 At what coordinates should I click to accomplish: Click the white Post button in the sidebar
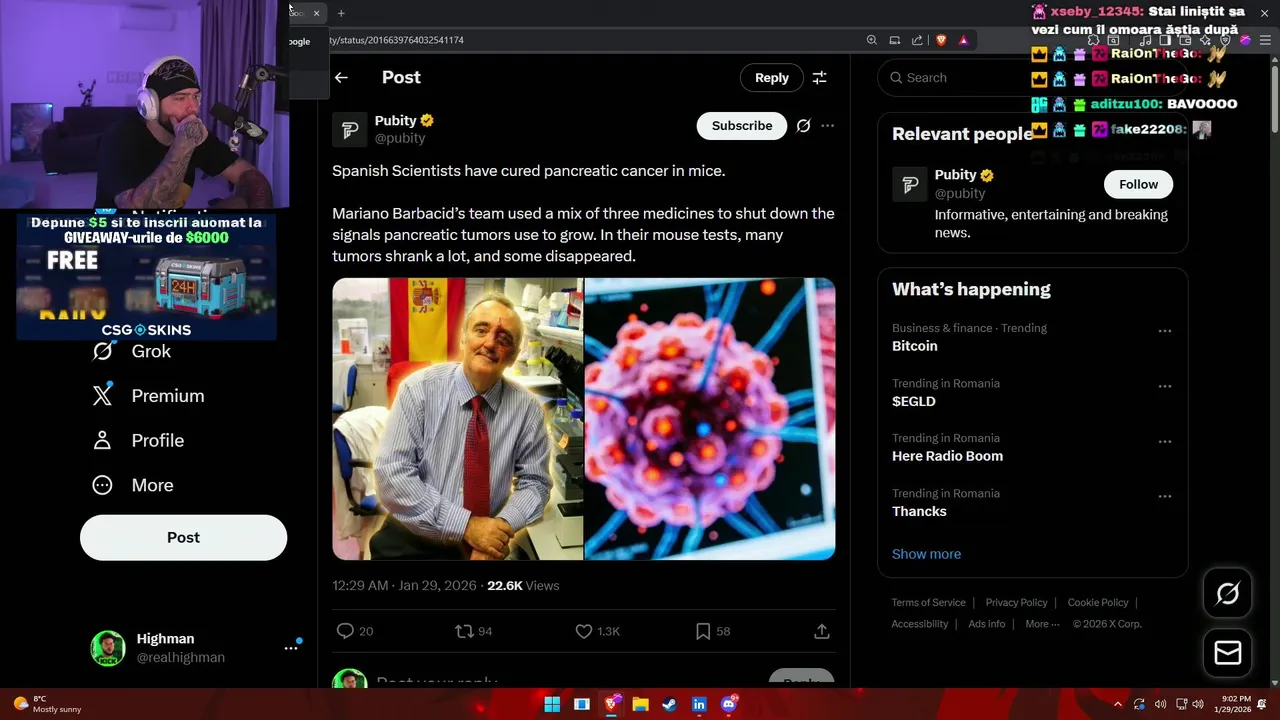[x=183, y=537]
